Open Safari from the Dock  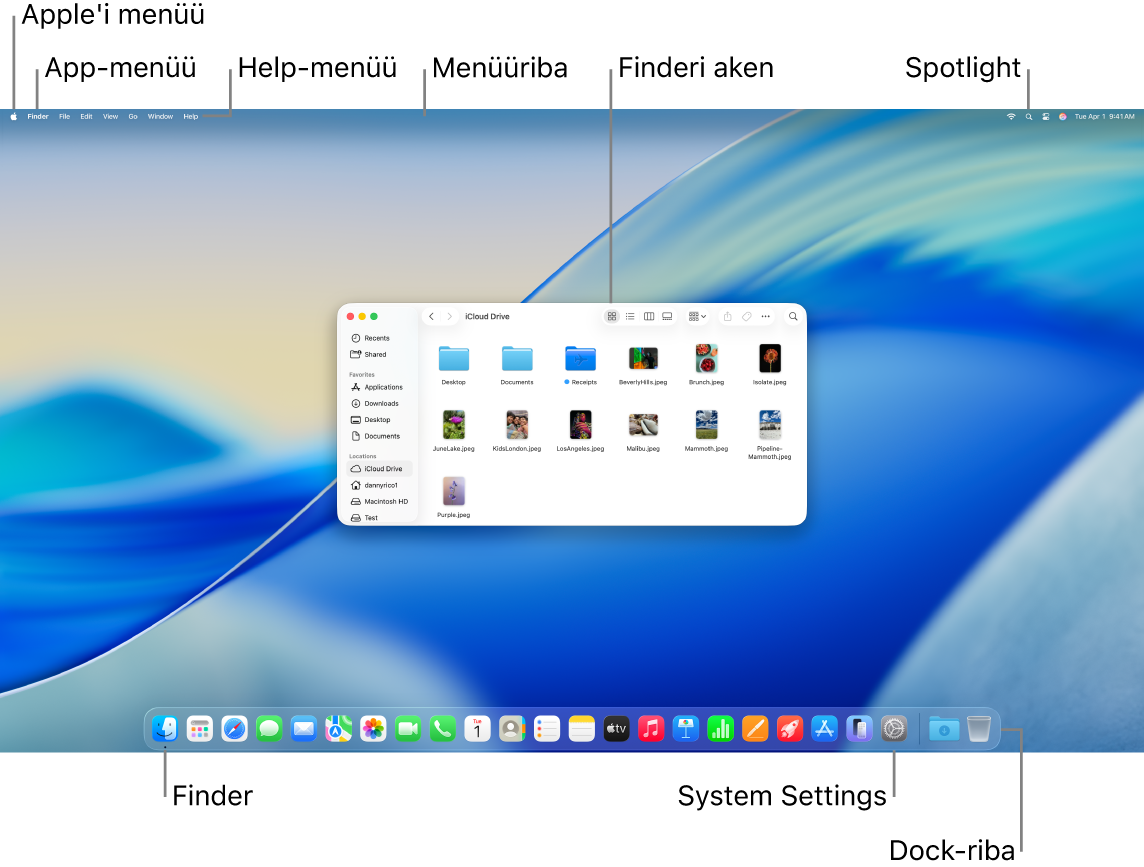click(234, 729)
